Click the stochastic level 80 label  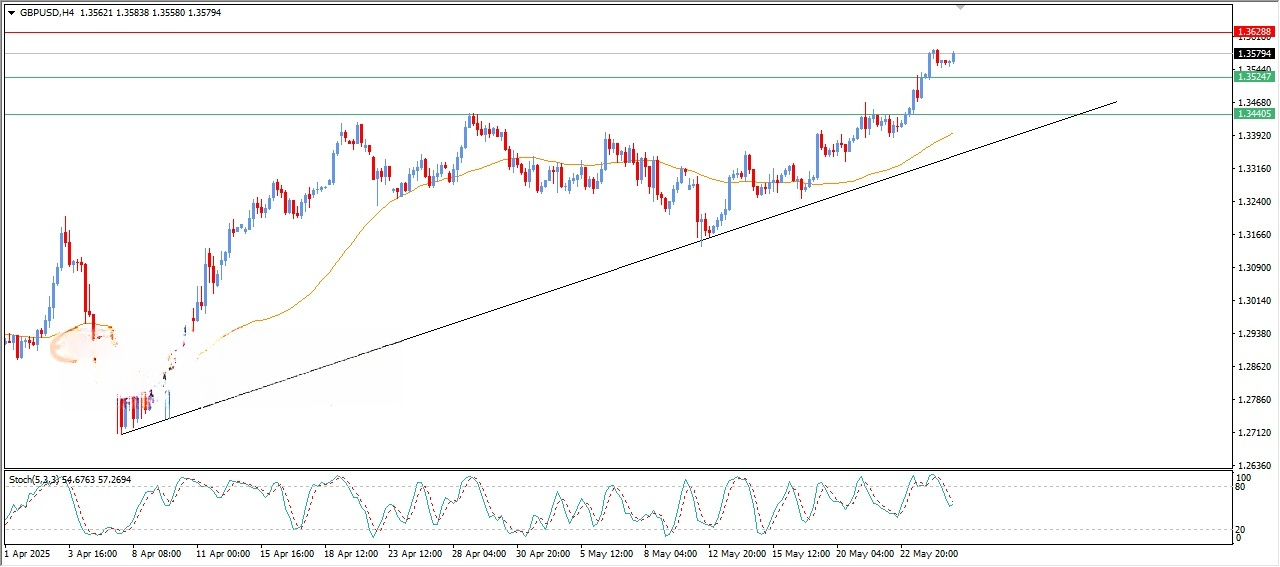[1241, 487]
